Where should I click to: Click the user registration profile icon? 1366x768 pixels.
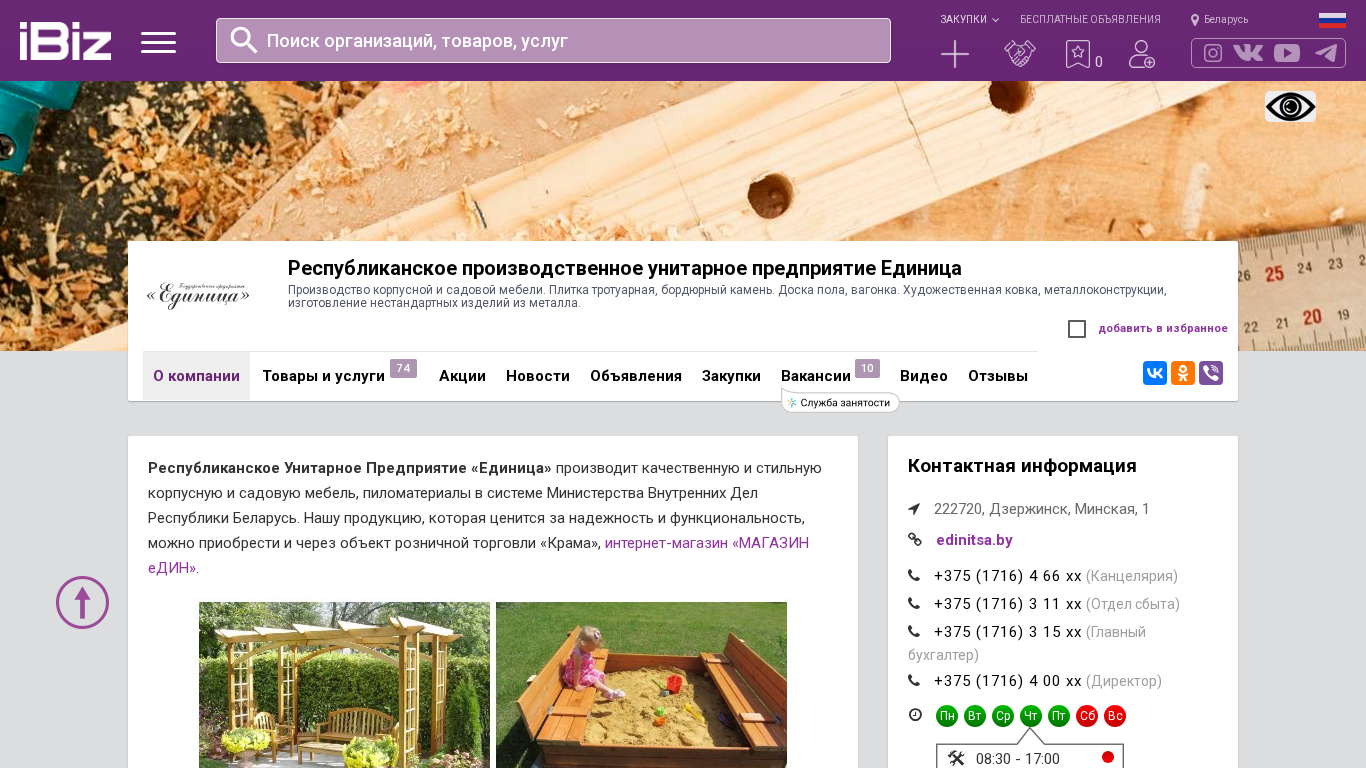(x=1142, y=54)
